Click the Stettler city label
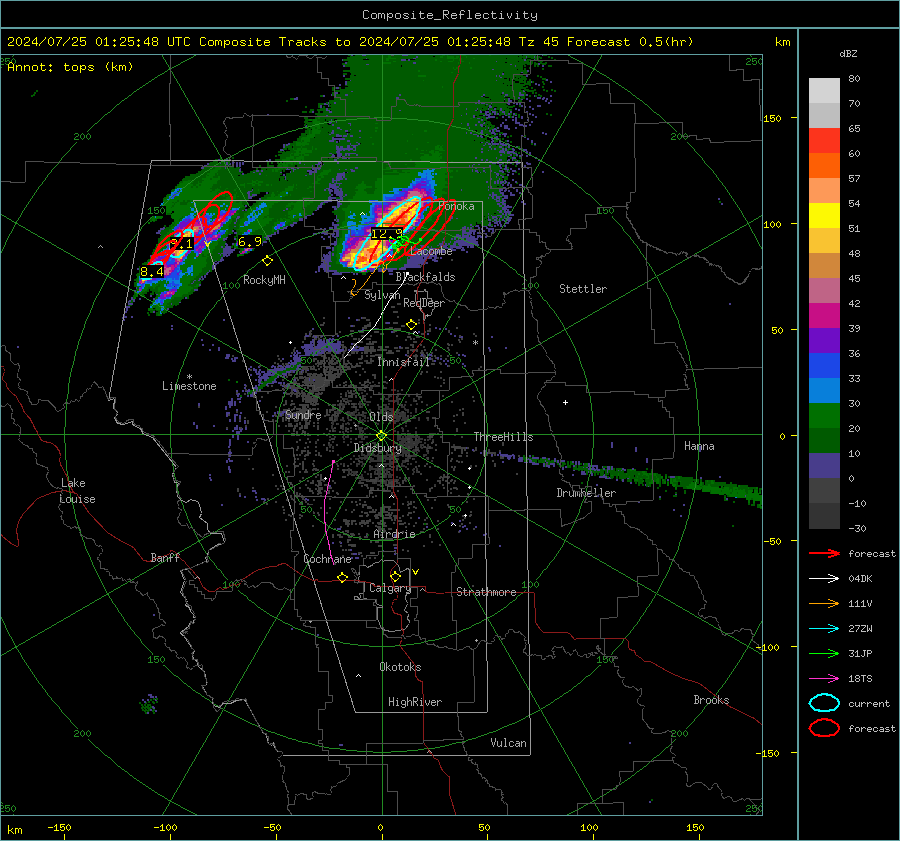Viewport: 900px width, 841px height. (x=583, y=289)
